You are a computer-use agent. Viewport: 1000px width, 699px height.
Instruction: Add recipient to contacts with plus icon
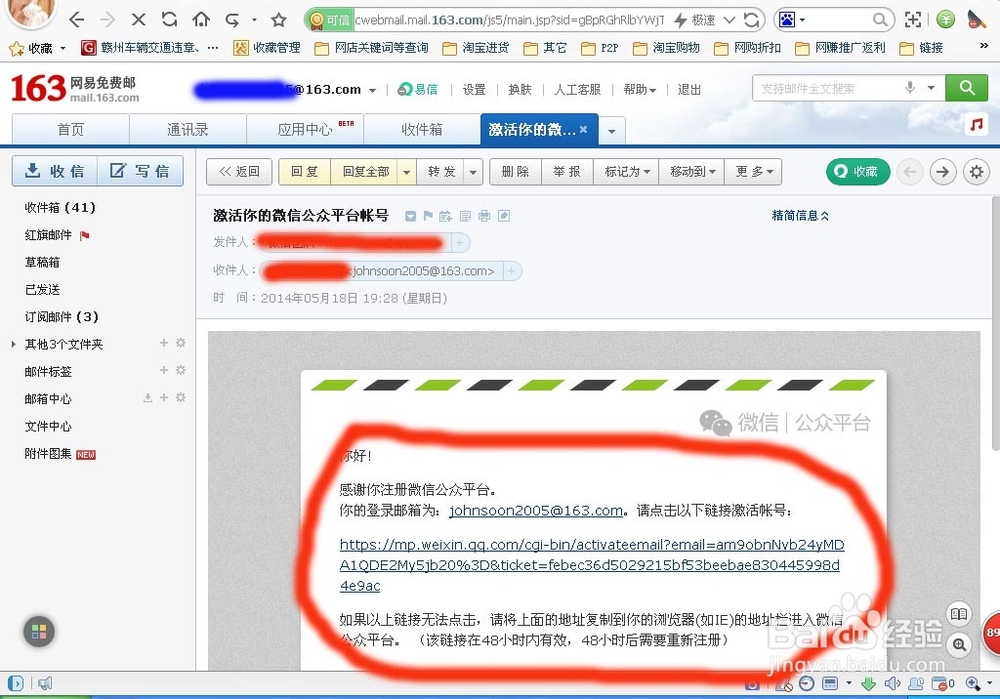tap(511, 271)
